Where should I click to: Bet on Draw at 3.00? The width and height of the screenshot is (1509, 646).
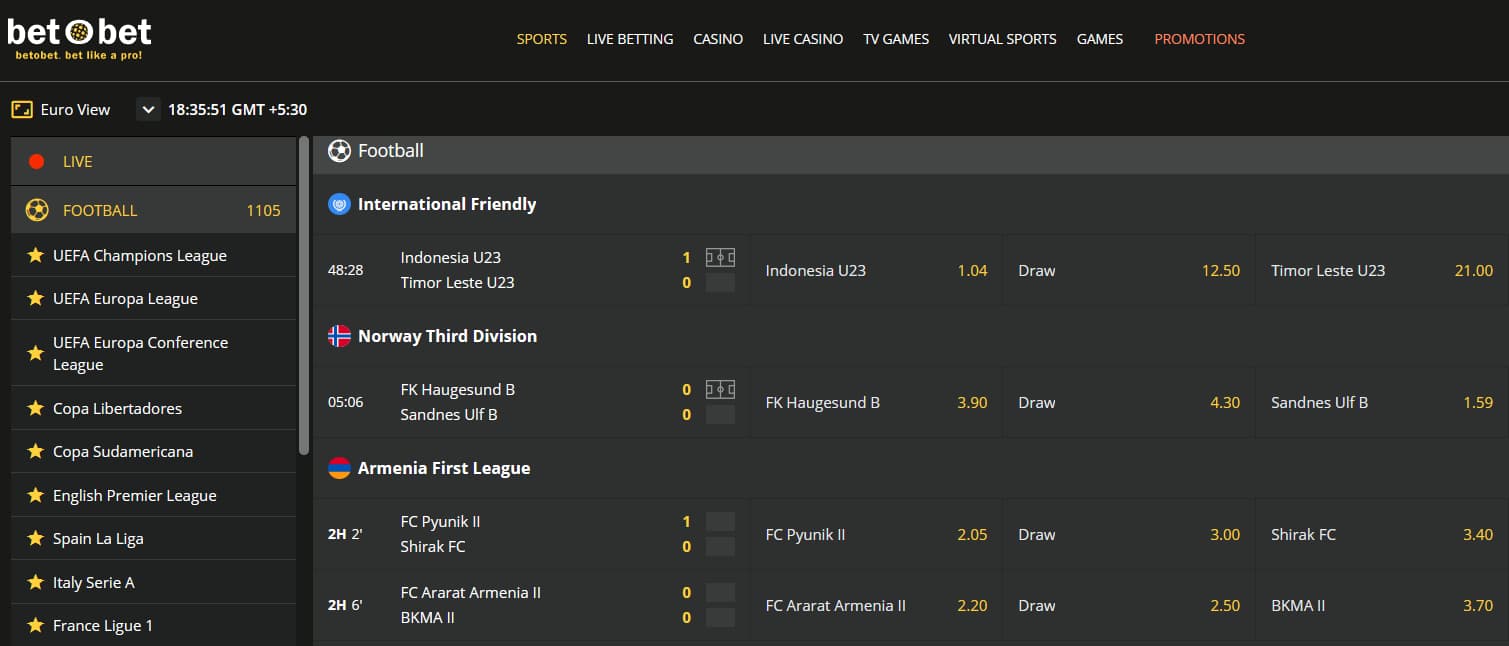pos(1129,534)
